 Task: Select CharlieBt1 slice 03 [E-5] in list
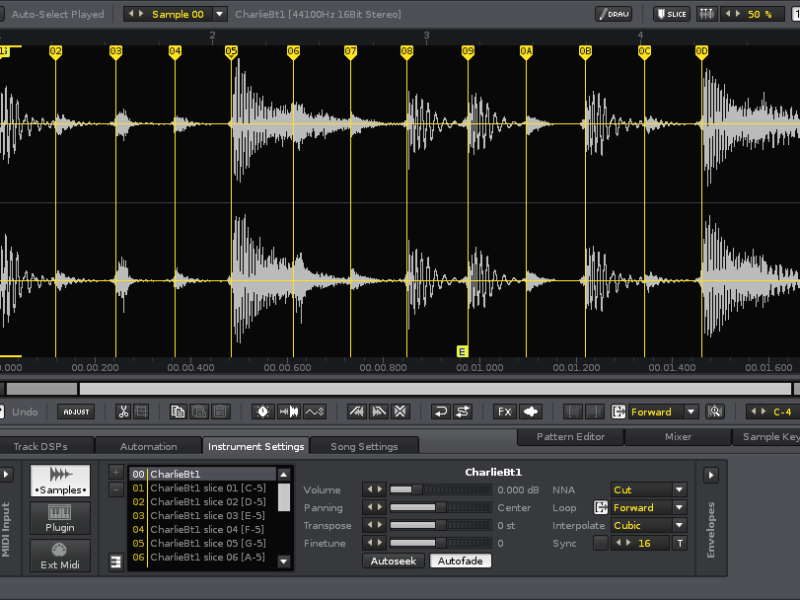coord(207,515)
